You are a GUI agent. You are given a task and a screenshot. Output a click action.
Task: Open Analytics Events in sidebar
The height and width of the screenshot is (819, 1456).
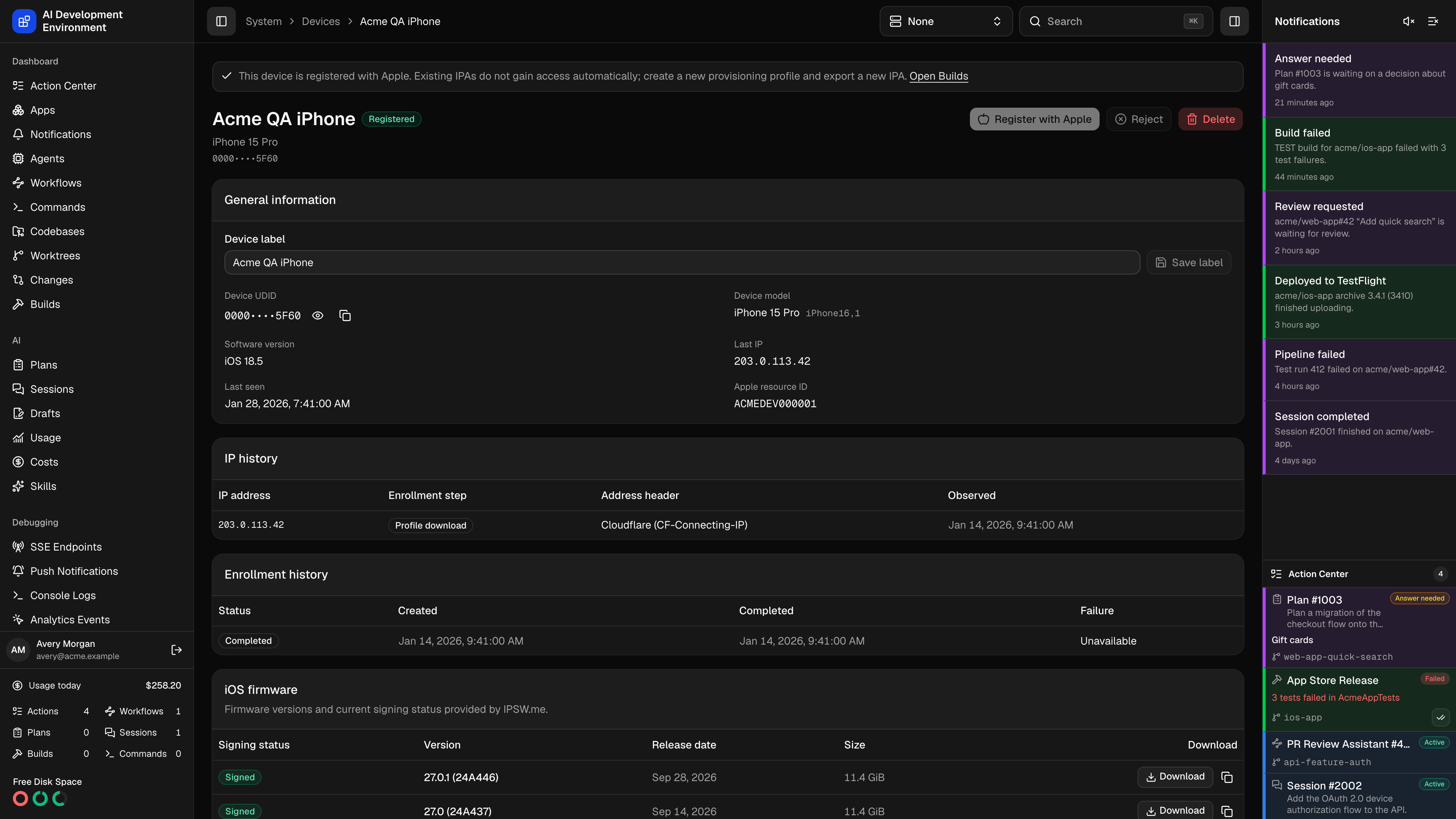click(x=97, y=620)
